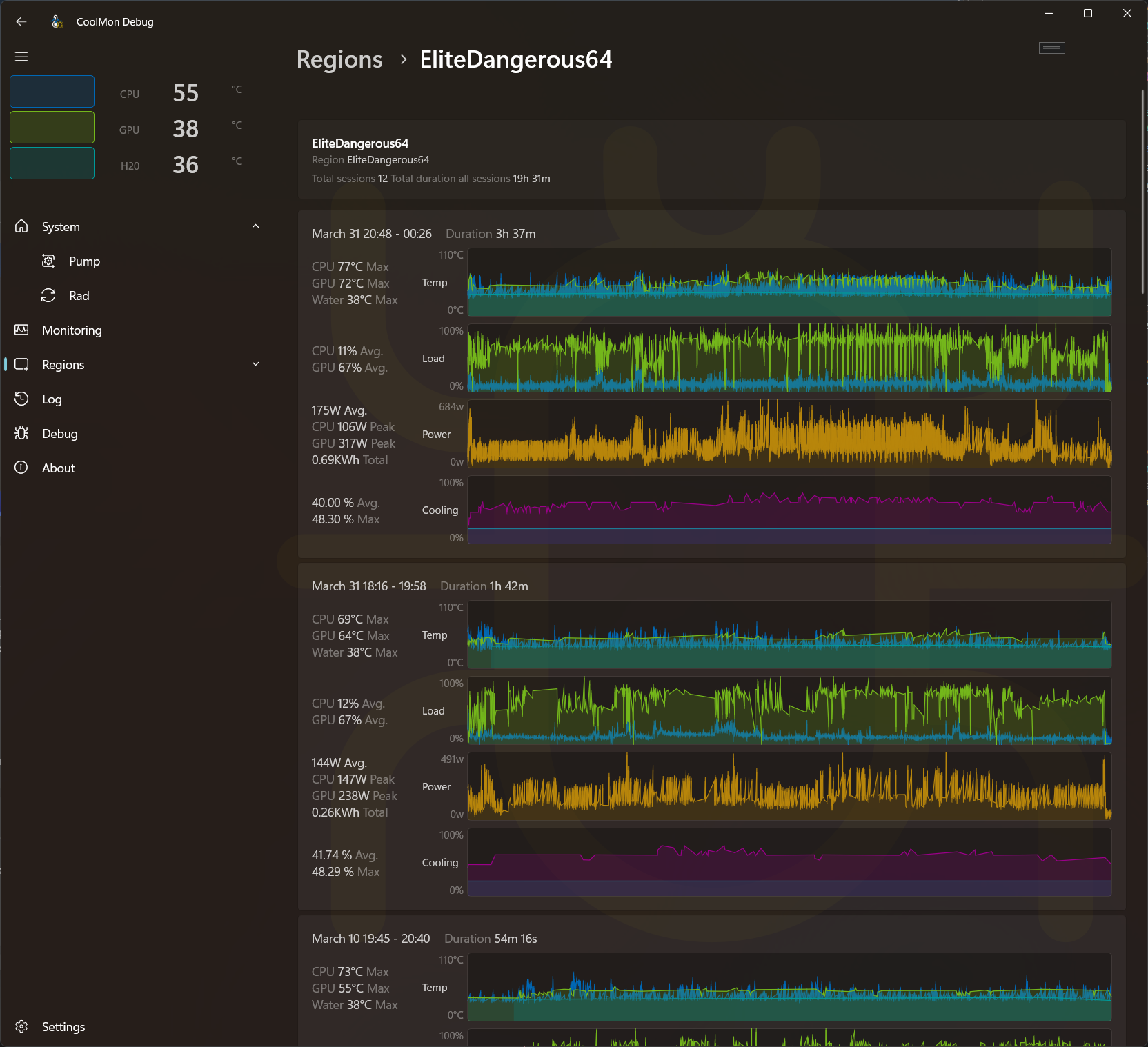Click Cooling chart of 3h 37m session
This screenshot has height=1047, width=1148.
coord(789,510)
